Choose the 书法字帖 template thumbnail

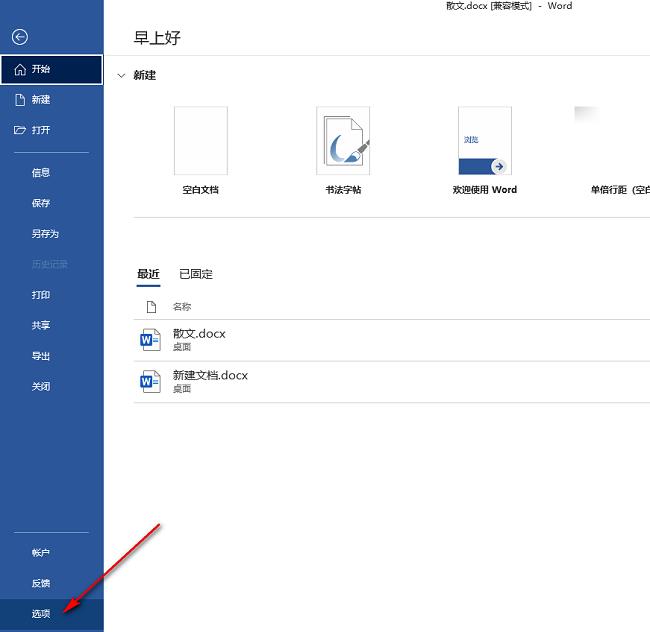[x=343, y=141]
